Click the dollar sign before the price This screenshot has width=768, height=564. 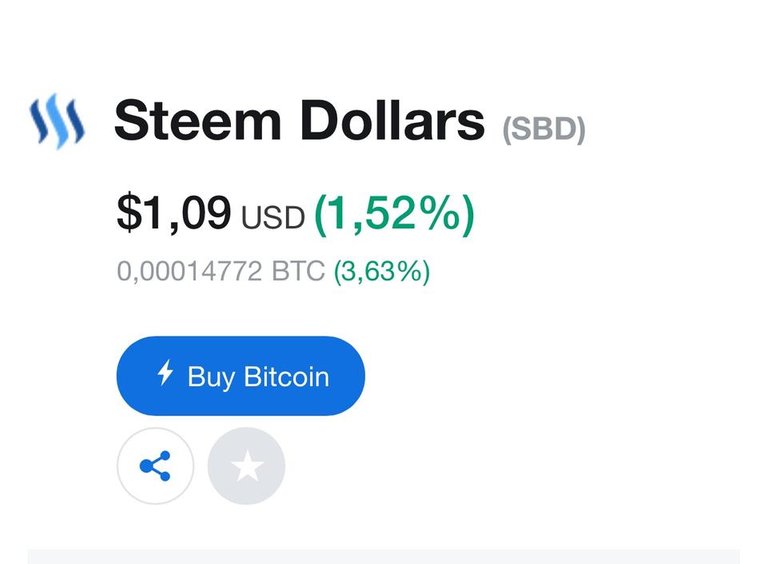click(129, 212)
